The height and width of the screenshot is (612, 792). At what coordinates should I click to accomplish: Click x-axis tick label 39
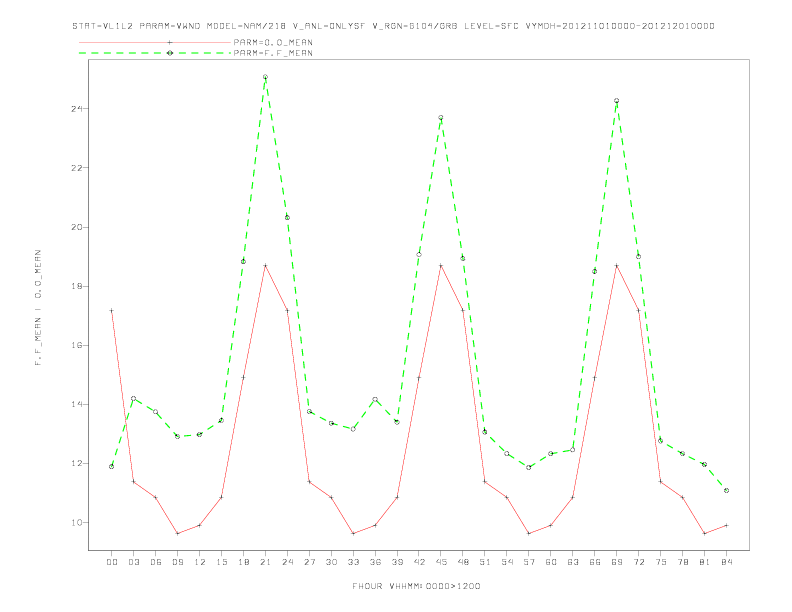[x=397, y=562]
